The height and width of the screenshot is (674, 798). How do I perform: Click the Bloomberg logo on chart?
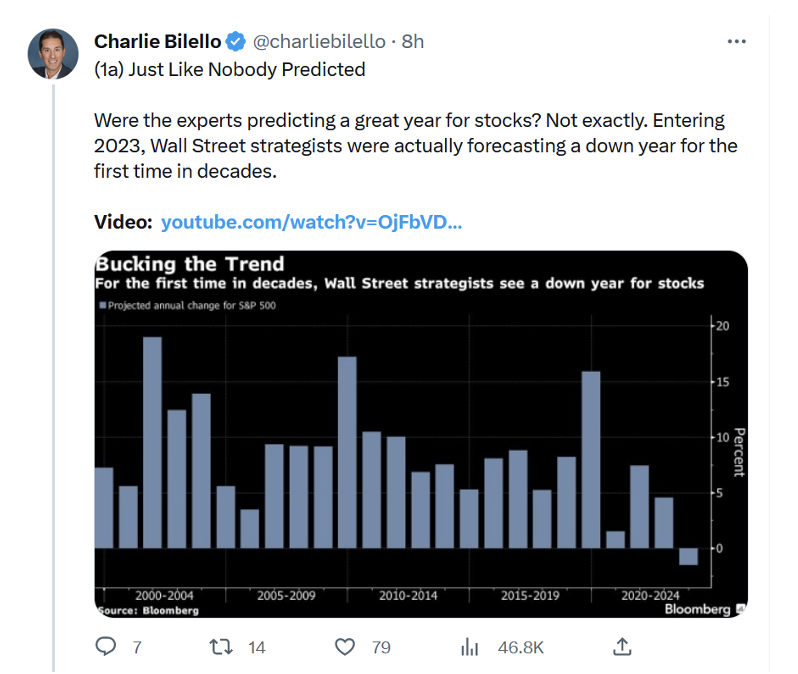[x=698, y=609]
